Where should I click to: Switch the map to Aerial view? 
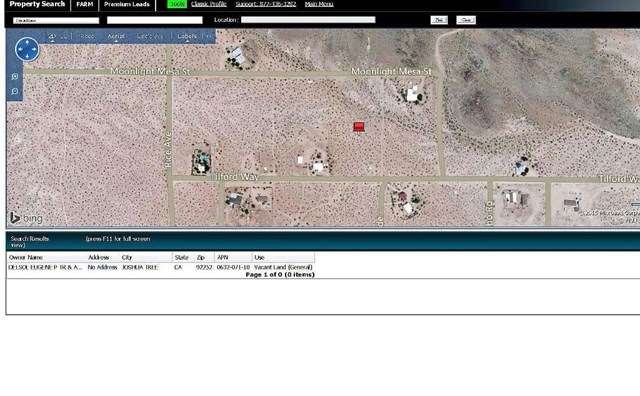(x=116, y=36)
